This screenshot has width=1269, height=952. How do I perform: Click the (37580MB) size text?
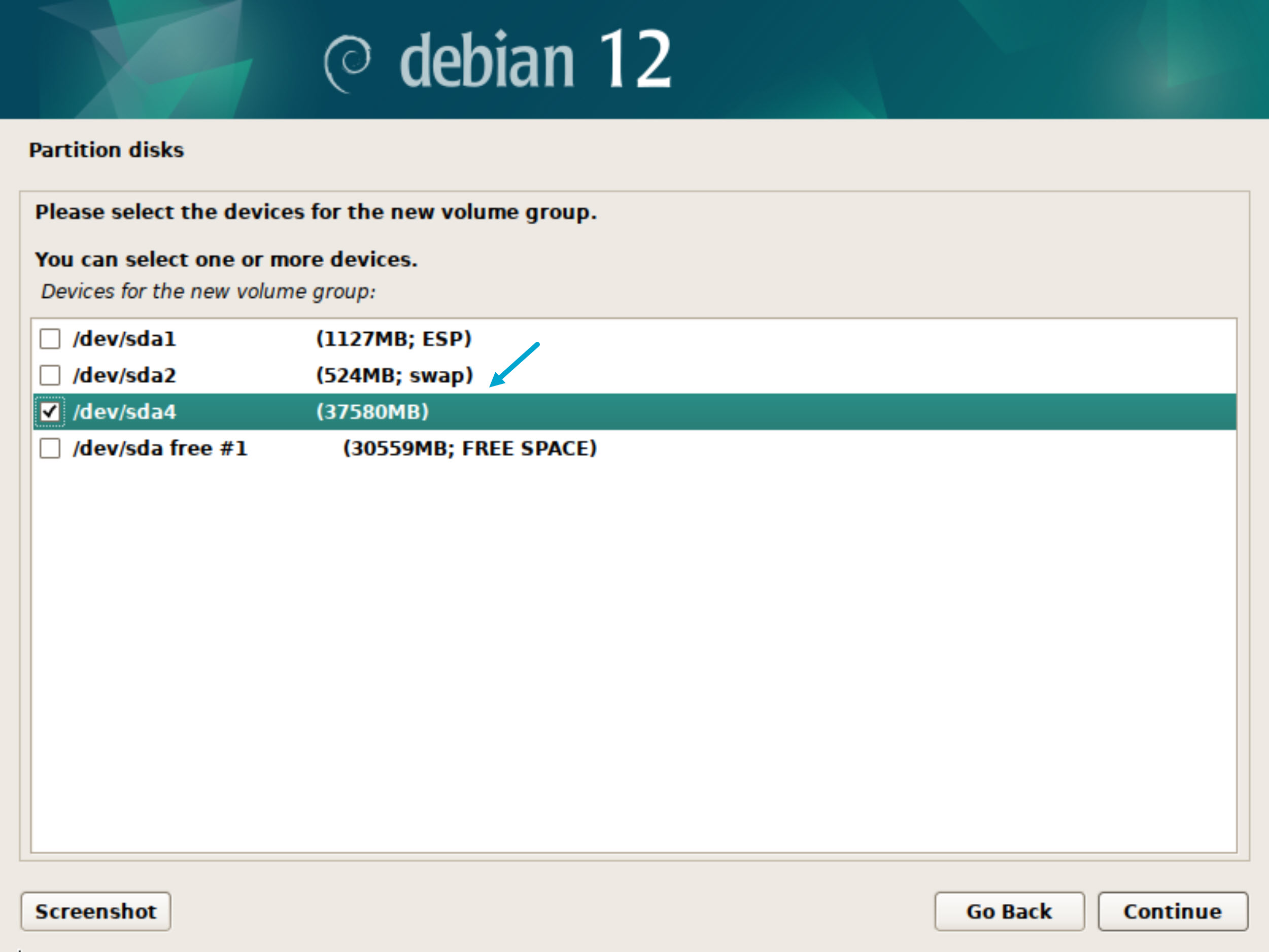[x=372, y=411]
